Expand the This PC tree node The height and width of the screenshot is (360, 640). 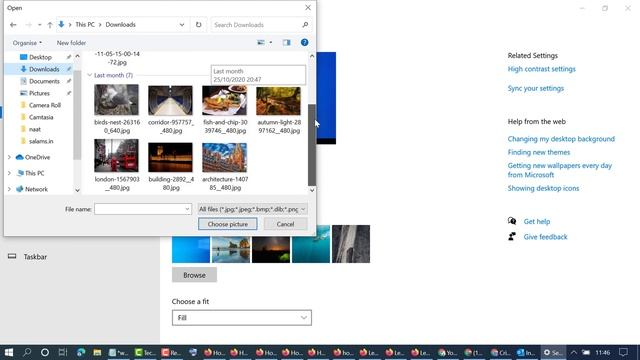9,173
